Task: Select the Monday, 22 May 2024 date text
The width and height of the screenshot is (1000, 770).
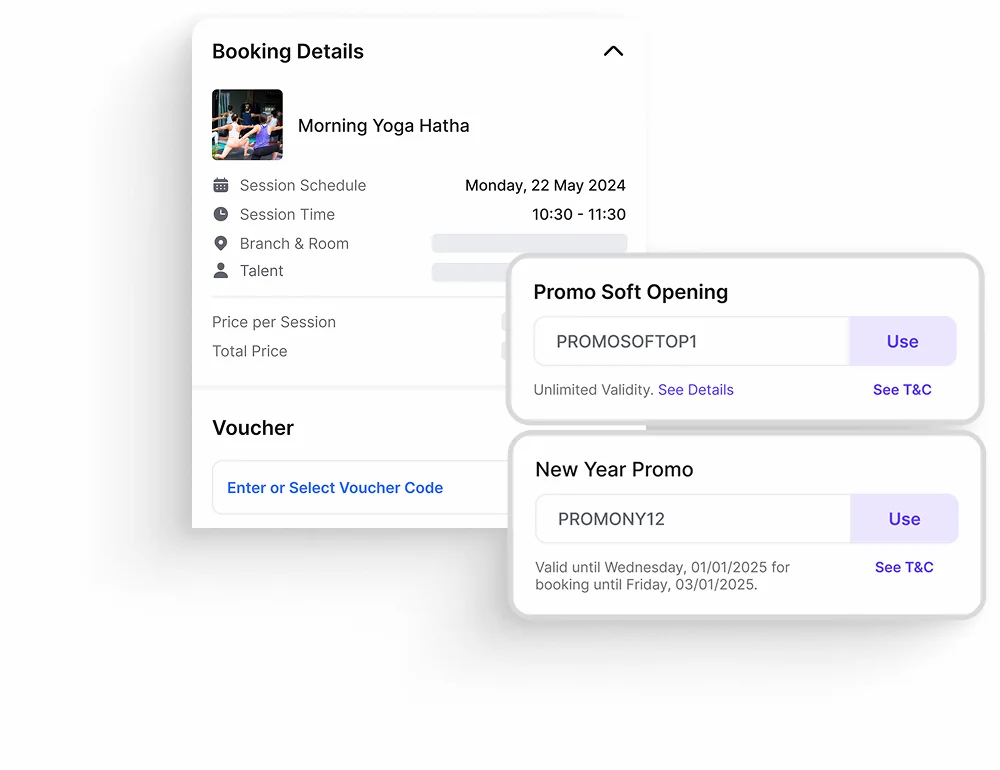Action: pos(545,185)
